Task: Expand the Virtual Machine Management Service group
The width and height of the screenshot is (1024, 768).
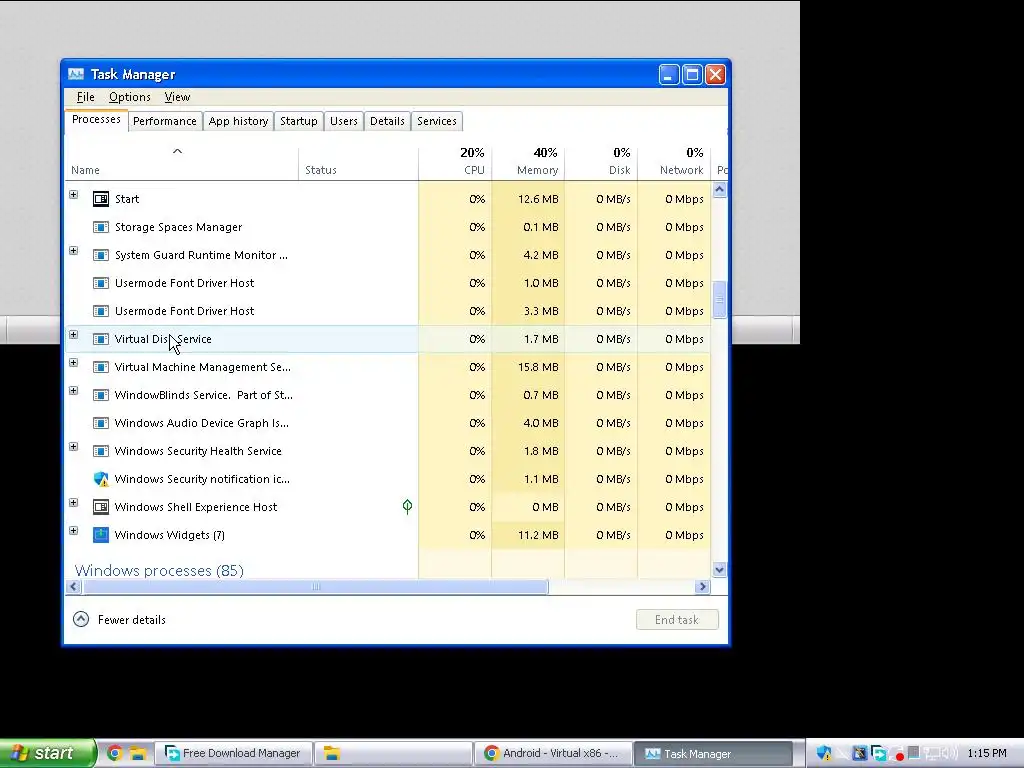Action: tap(74, 363)
